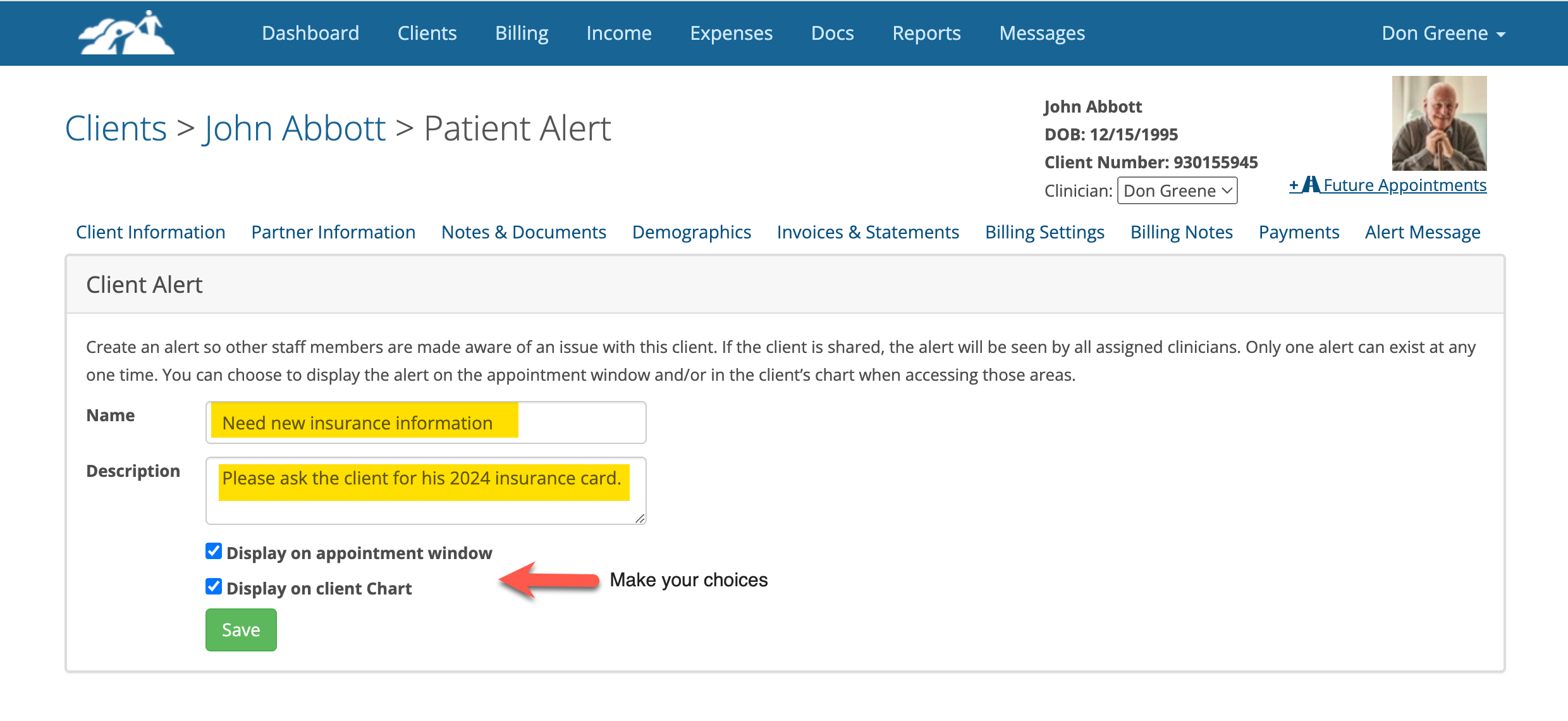Click into the alert Name field
The width and height of the screenshot is (1568, 721).
pos(426,422)
